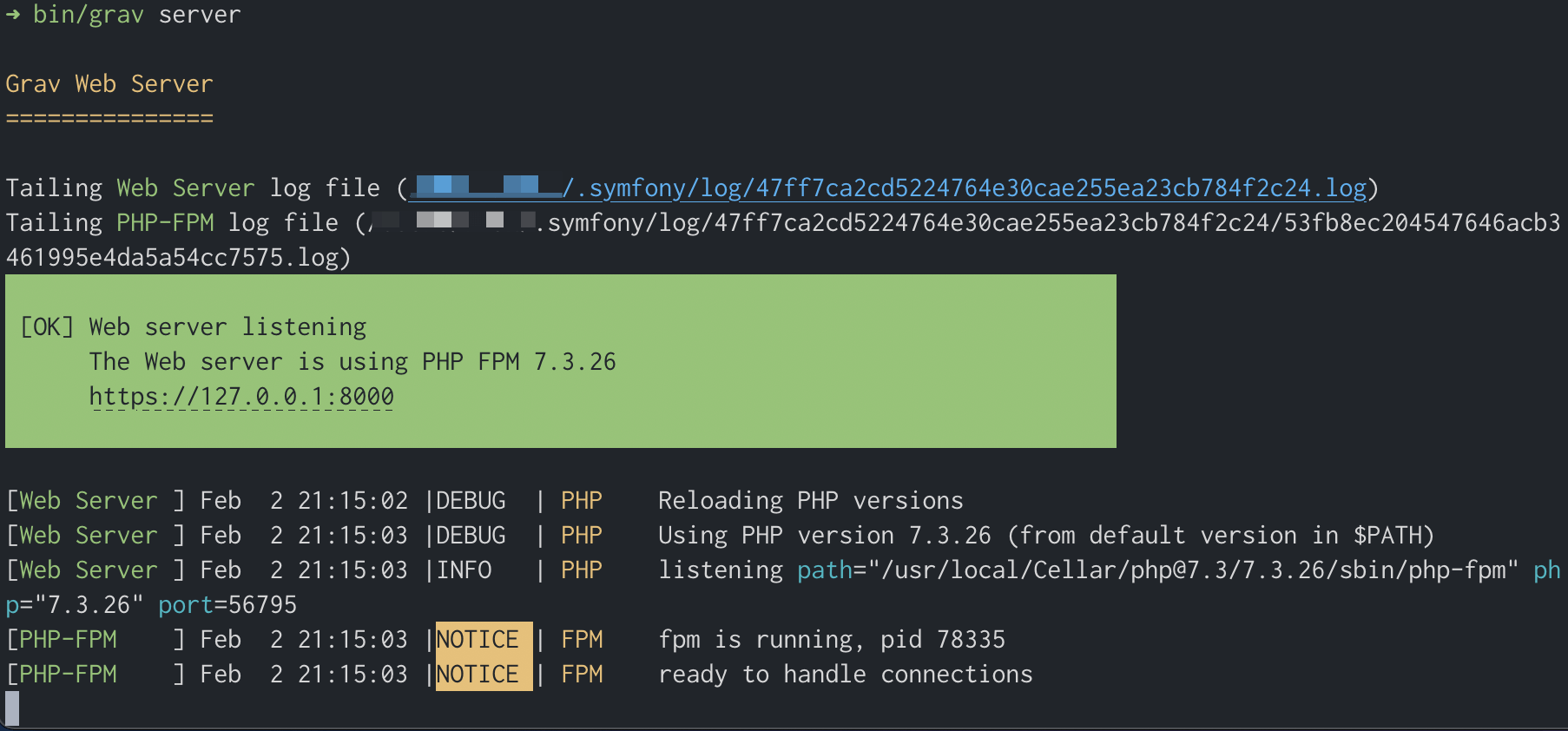Click the INFO level label in the log
This screenshot has height=731, width=1568.
(x=464, y=570)
